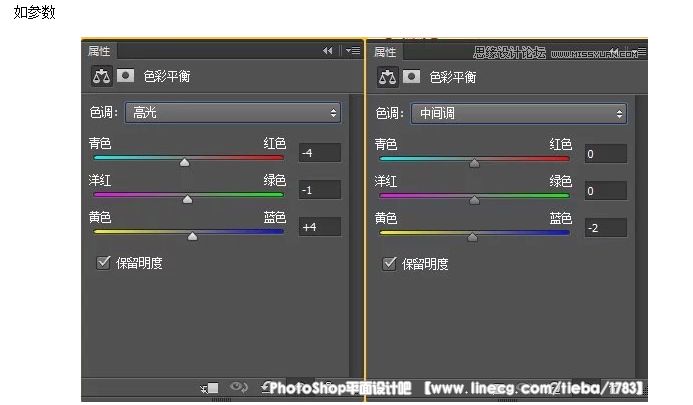The image size is (693, 405).
Task: Click the 黄色-蓝色 slider handle in the 中间调 panel
Action: [472, 237]
